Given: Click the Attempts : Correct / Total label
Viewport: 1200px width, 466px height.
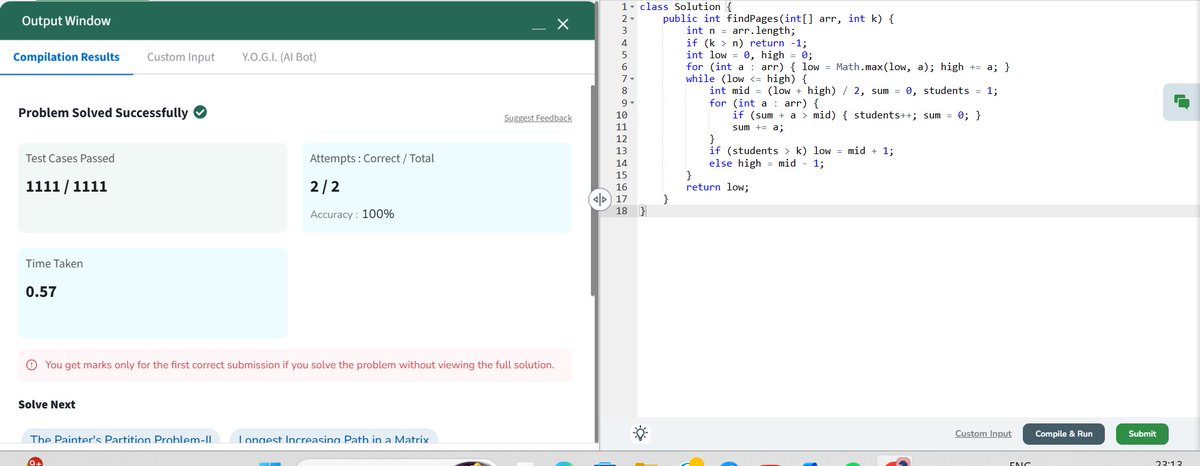Looking at the screenshot, I should (x=372, y=158).
